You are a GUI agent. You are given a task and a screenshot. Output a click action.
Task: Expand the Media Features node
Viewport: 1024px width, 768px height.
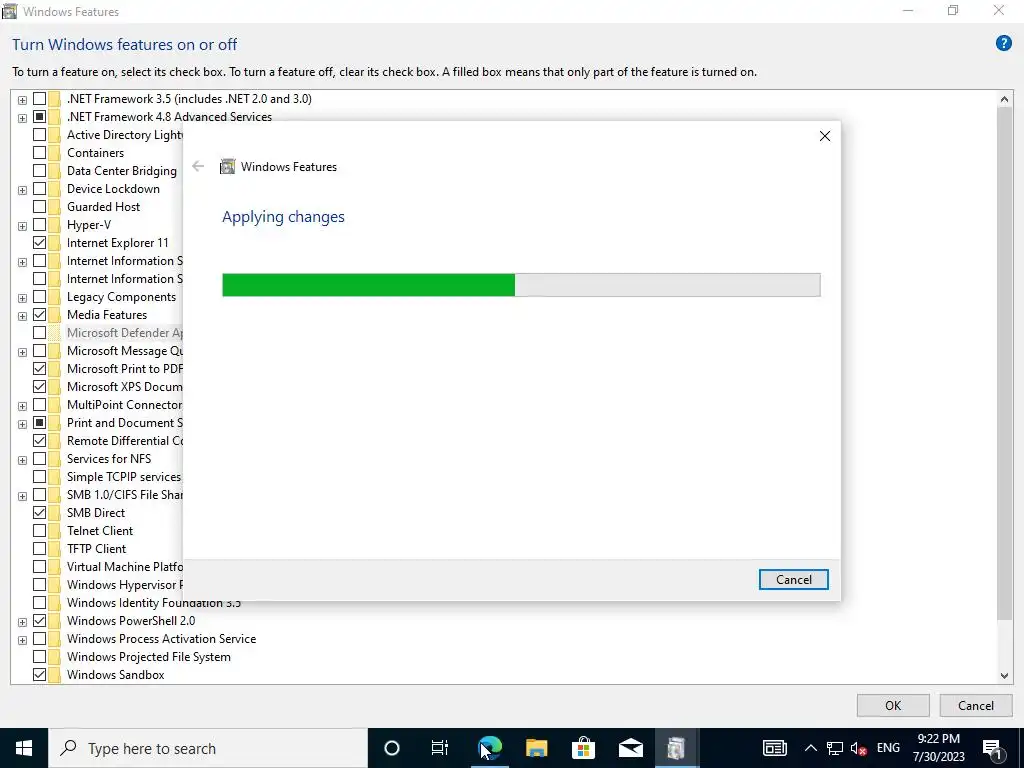(x=22, y=316)
